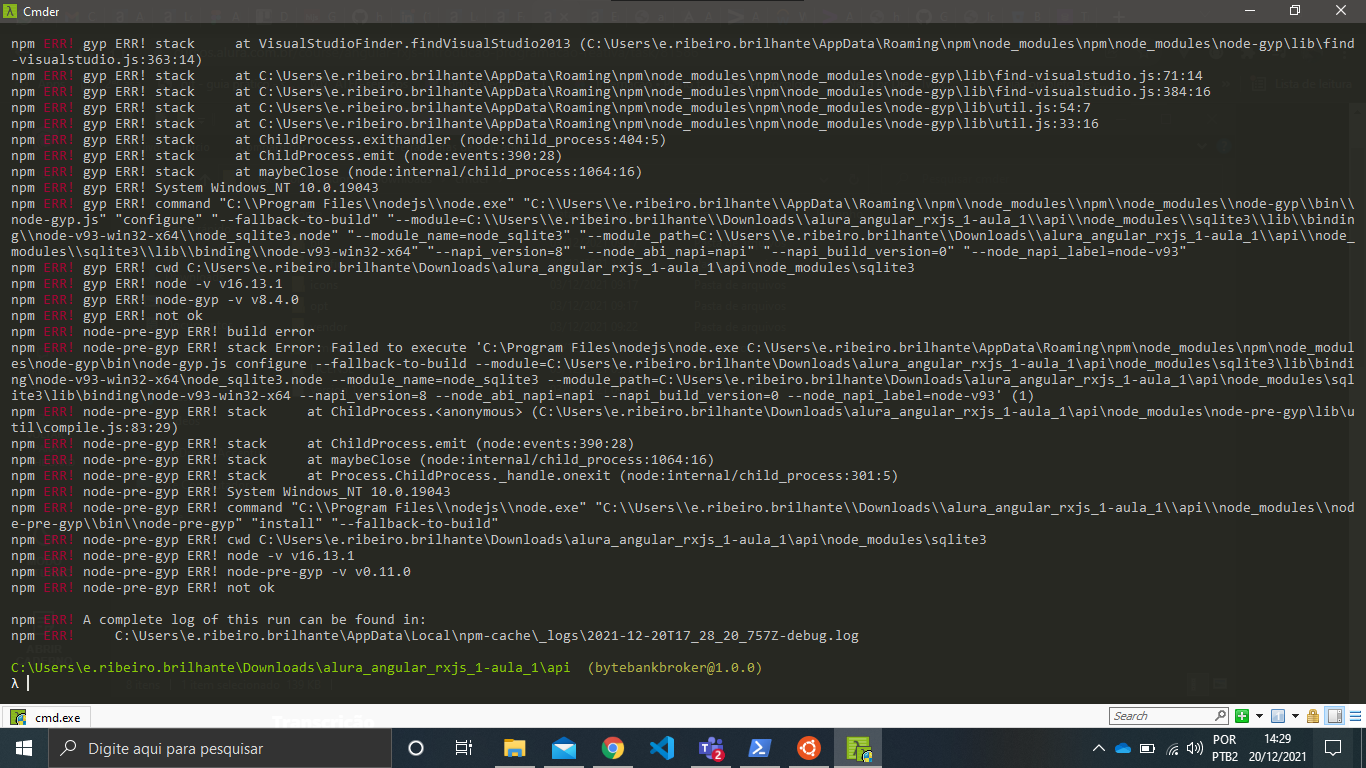
Task: Open Task View on taskbar
Action: point(464,748)
